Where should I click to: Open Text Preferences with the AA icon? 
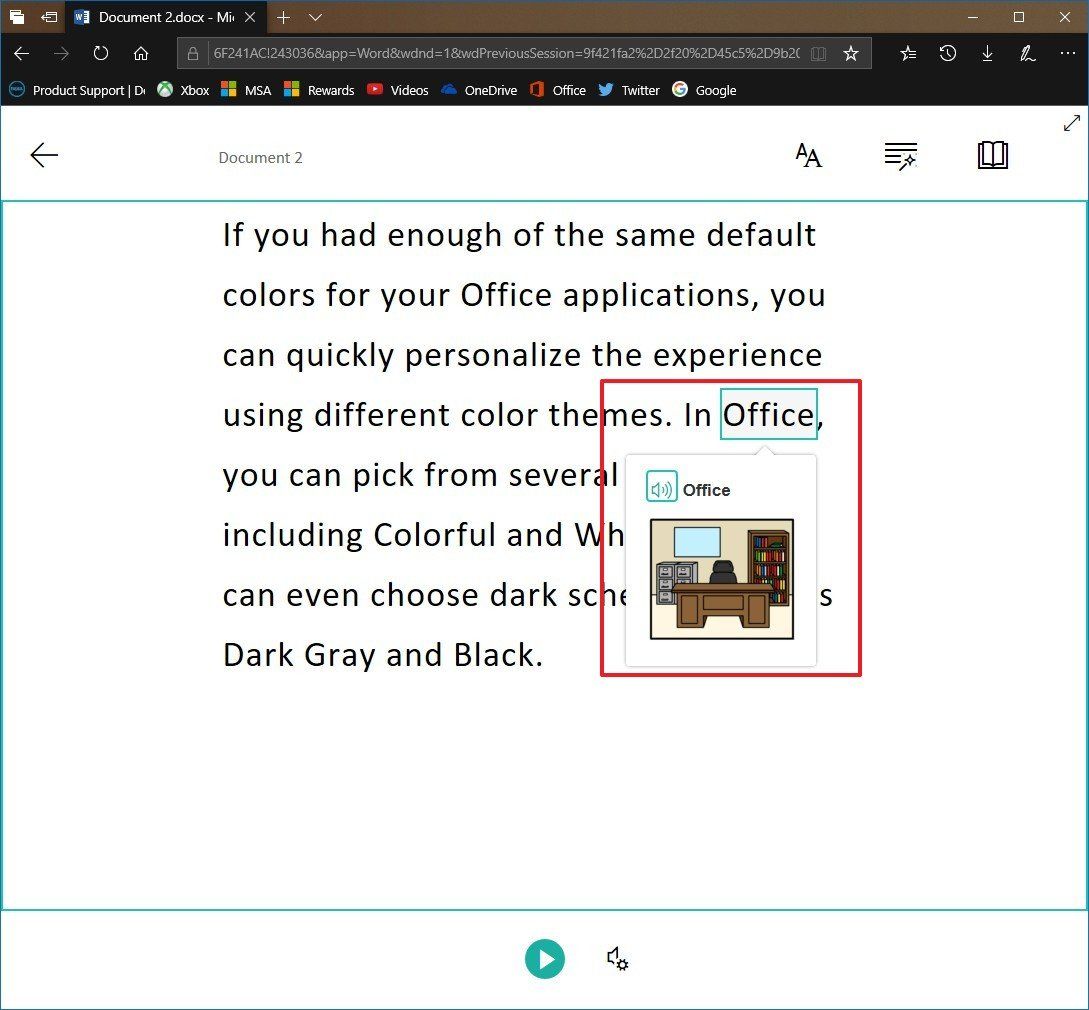[807, 155]
